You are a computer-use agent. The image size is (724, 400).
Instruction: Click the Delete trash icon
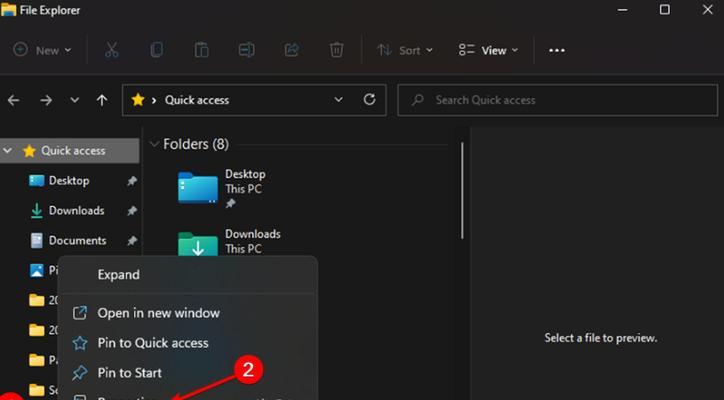click(x=337, y=50)
